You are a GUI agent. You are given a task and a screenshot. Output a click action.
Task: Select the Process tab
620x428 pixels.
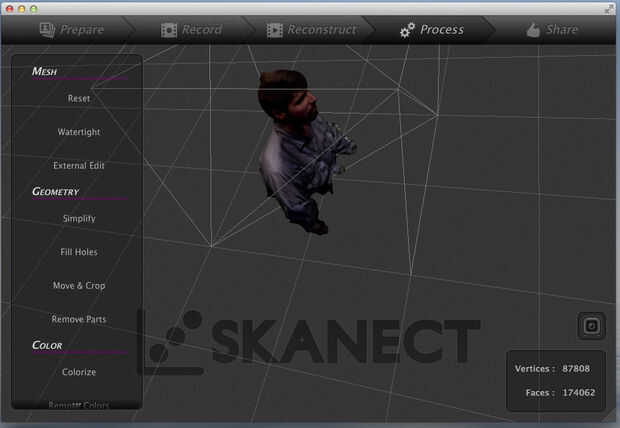pyautogui.click(x=432, y=30)
